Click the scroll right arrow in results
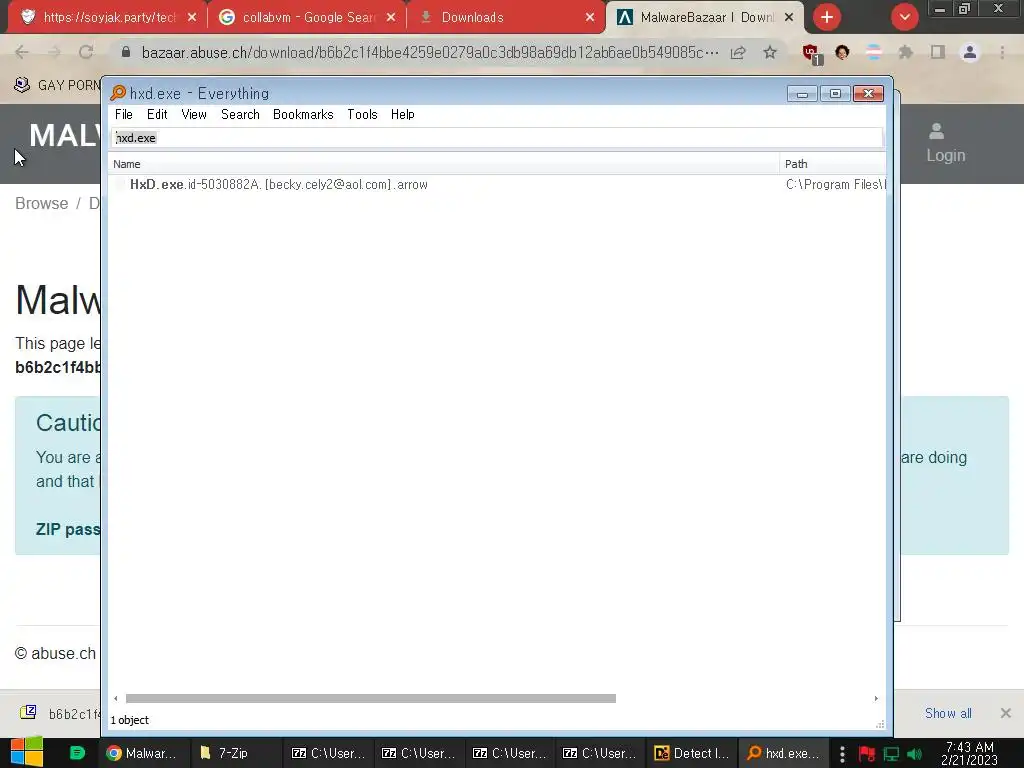Image resolution: width=1024 pixels, height=768 pixels. [x=876, y=698]
